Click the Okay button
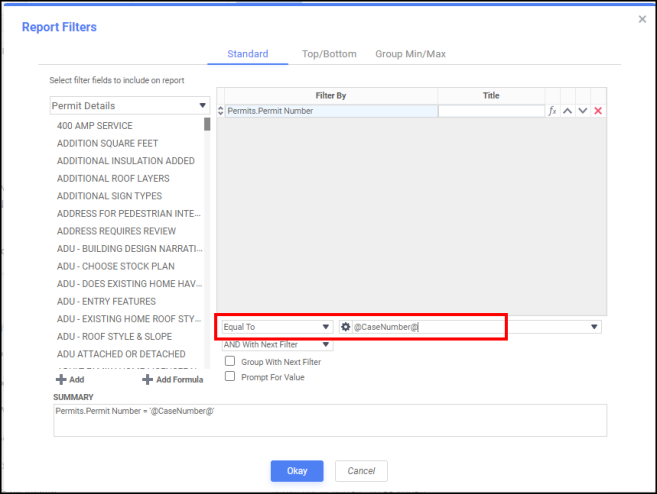The height and width of the screenshot is (494, 657). click(297, 471)
